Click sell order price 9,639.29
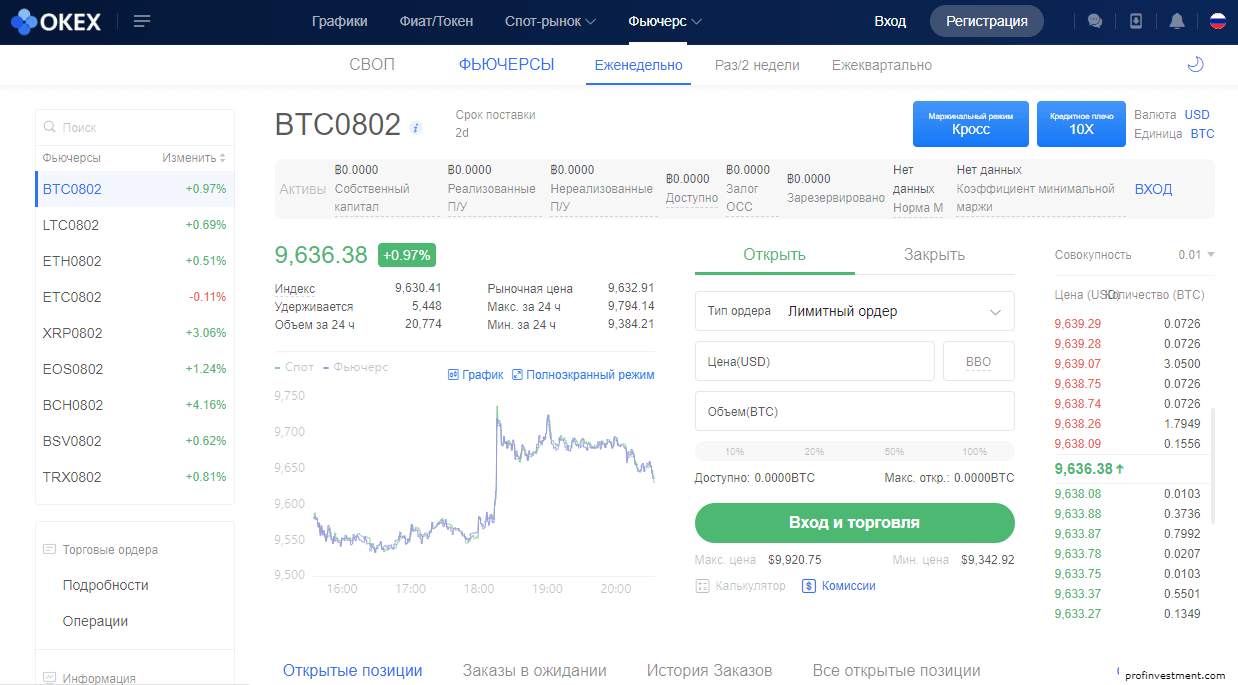The height and width of the screenshot is (685, 1238). [x=1078, y=324]
